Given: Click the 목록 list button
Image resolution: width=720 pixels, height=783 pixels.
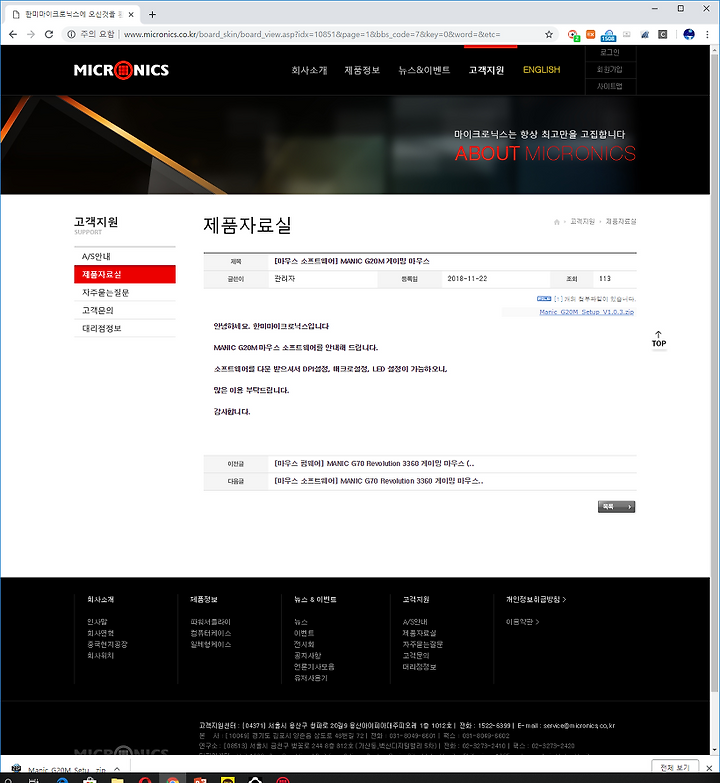Looking at the screenshot, I should [x=616, y=507].
